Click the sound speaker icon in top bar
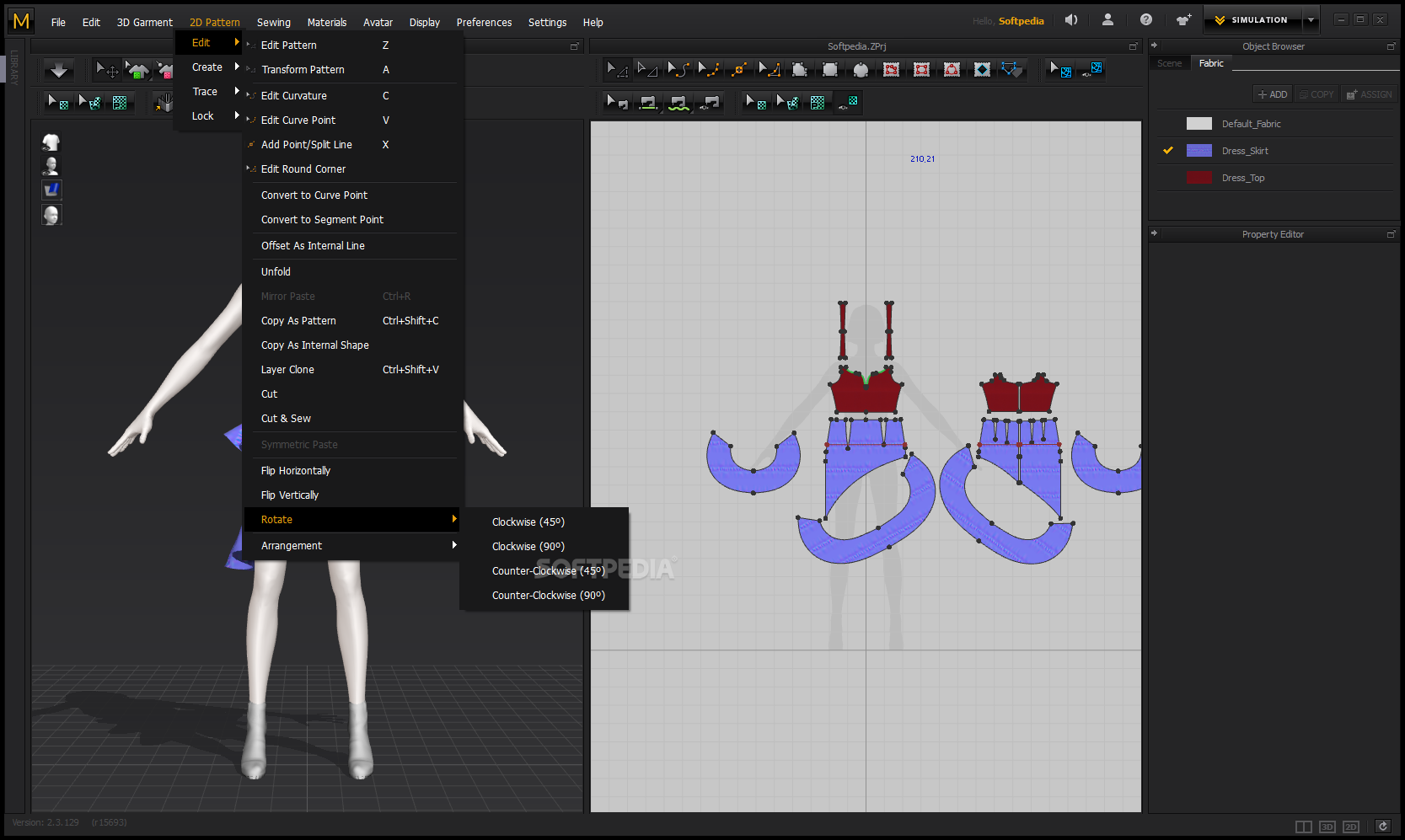The width and height of the screenshot is (1405, 840). click(x=1071, y=20)
